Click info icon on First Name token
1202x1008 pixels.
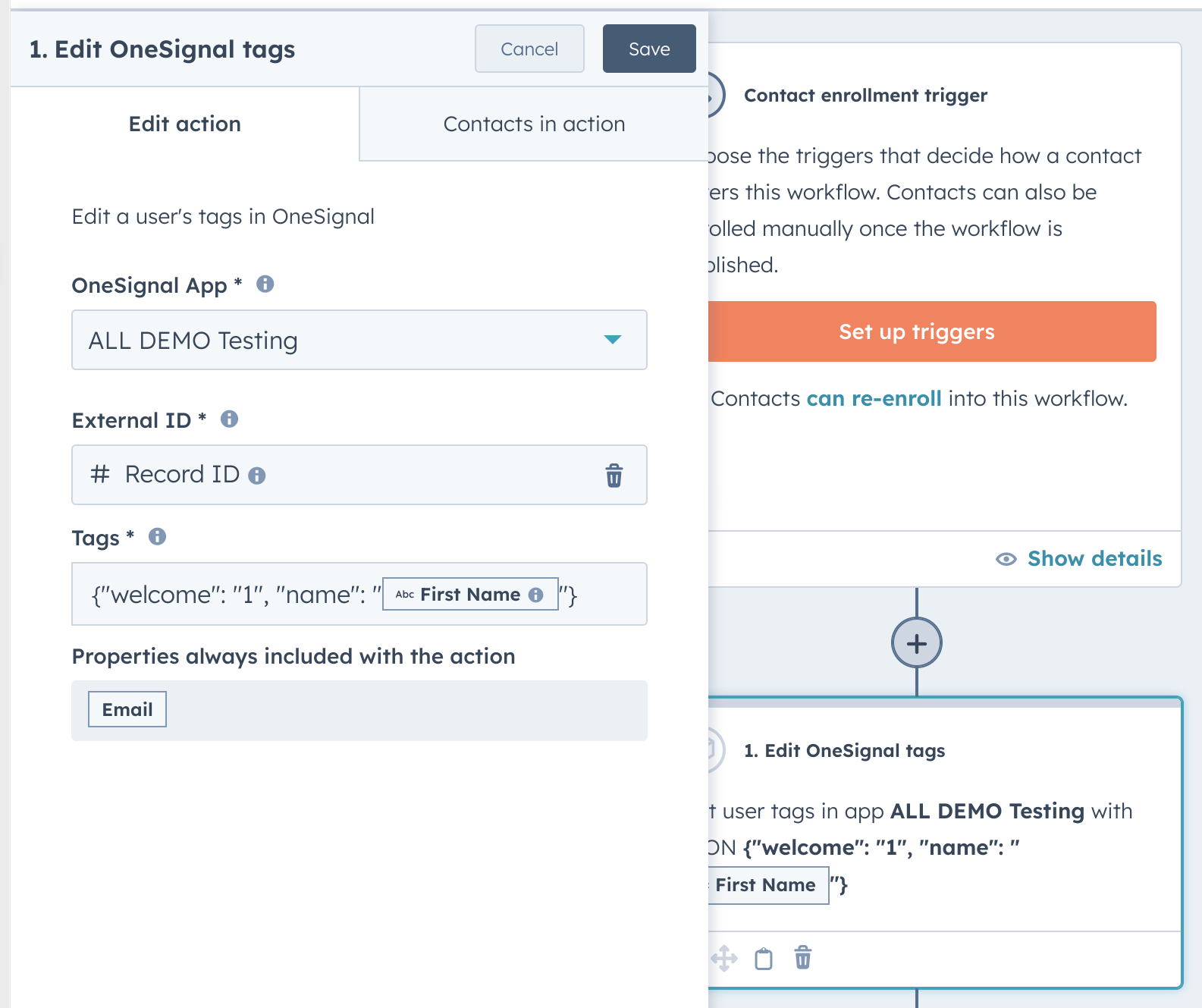click(536, 595)
